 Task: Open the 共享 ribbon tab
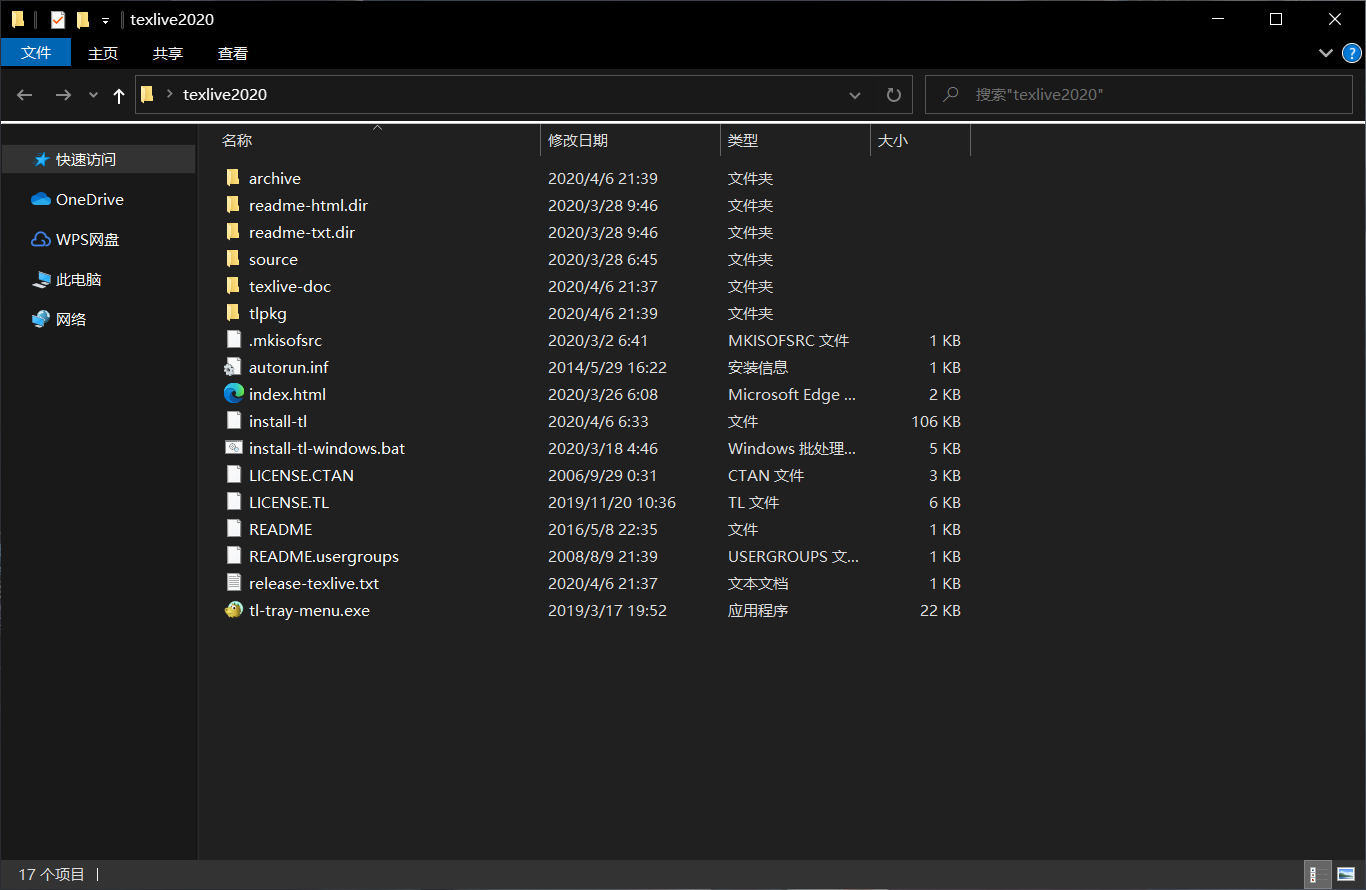pos(168,53)
